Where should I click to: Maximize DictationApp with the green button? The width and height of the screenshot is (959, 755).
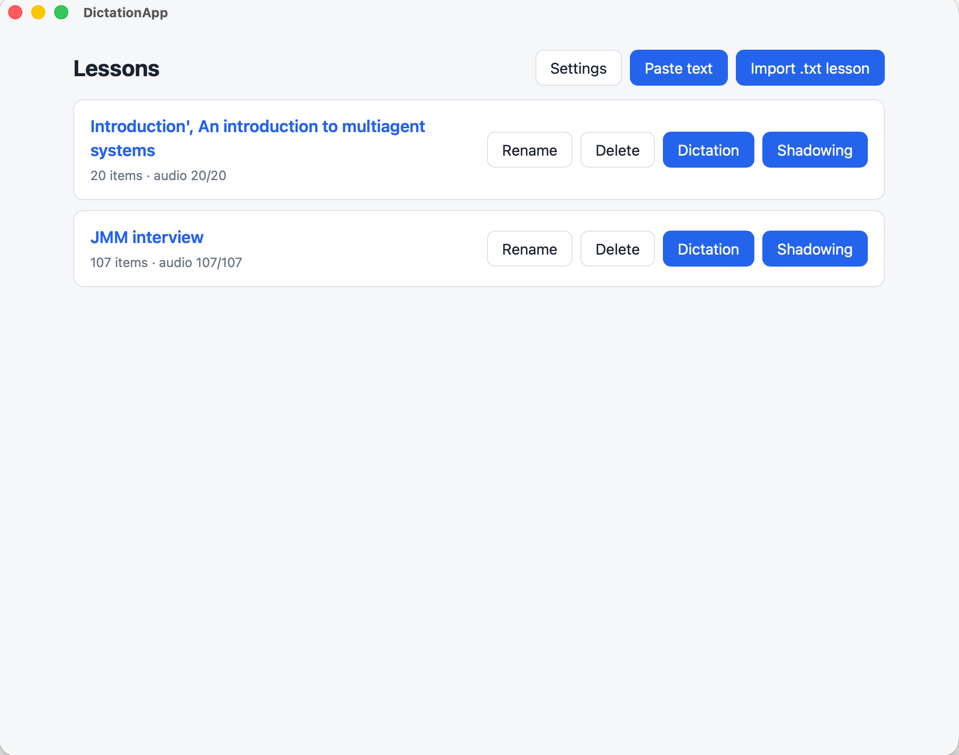(61, 12)
